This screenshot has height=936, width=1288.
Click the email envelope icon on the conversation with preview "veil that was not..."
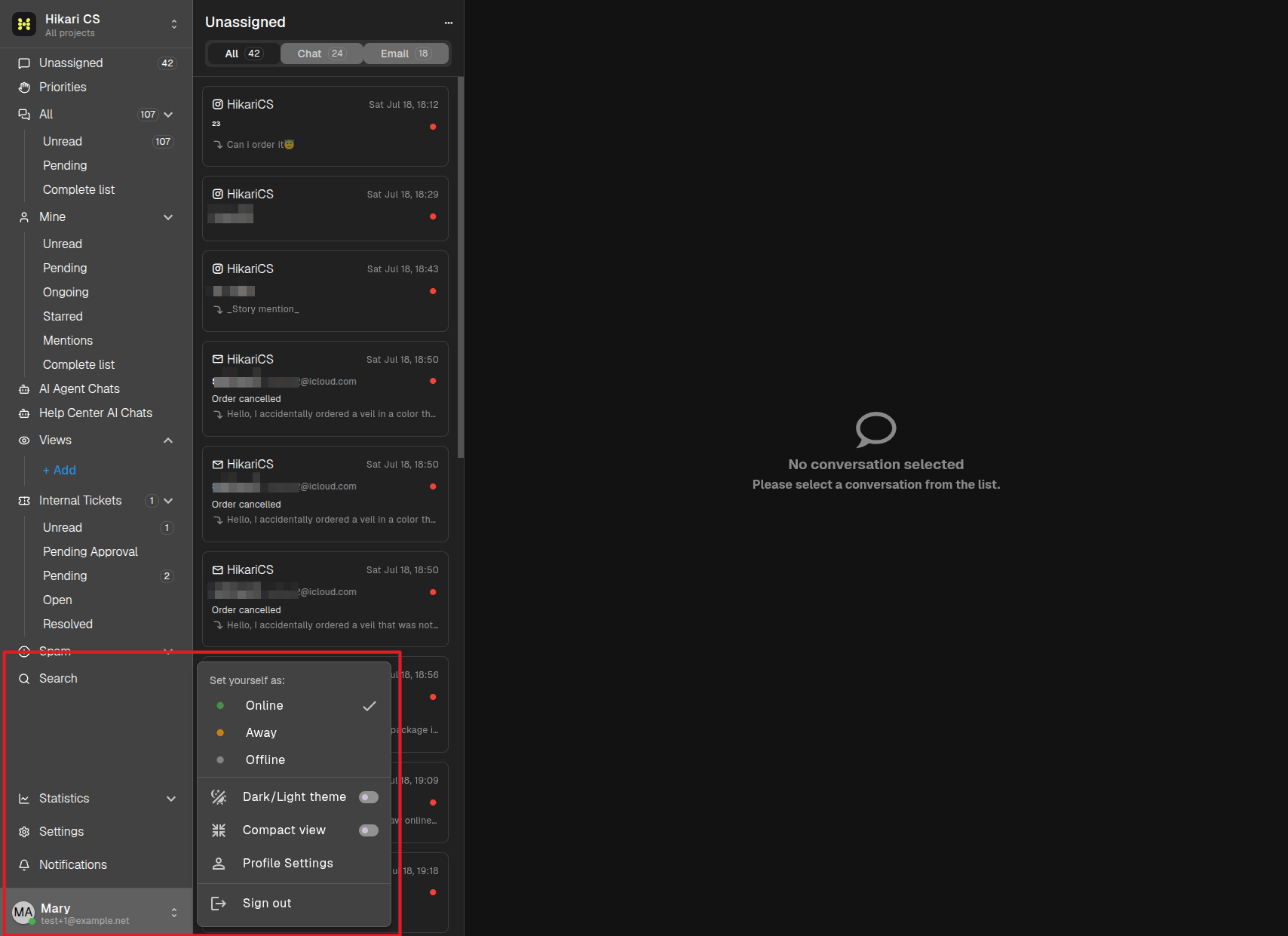click(218, 570)
